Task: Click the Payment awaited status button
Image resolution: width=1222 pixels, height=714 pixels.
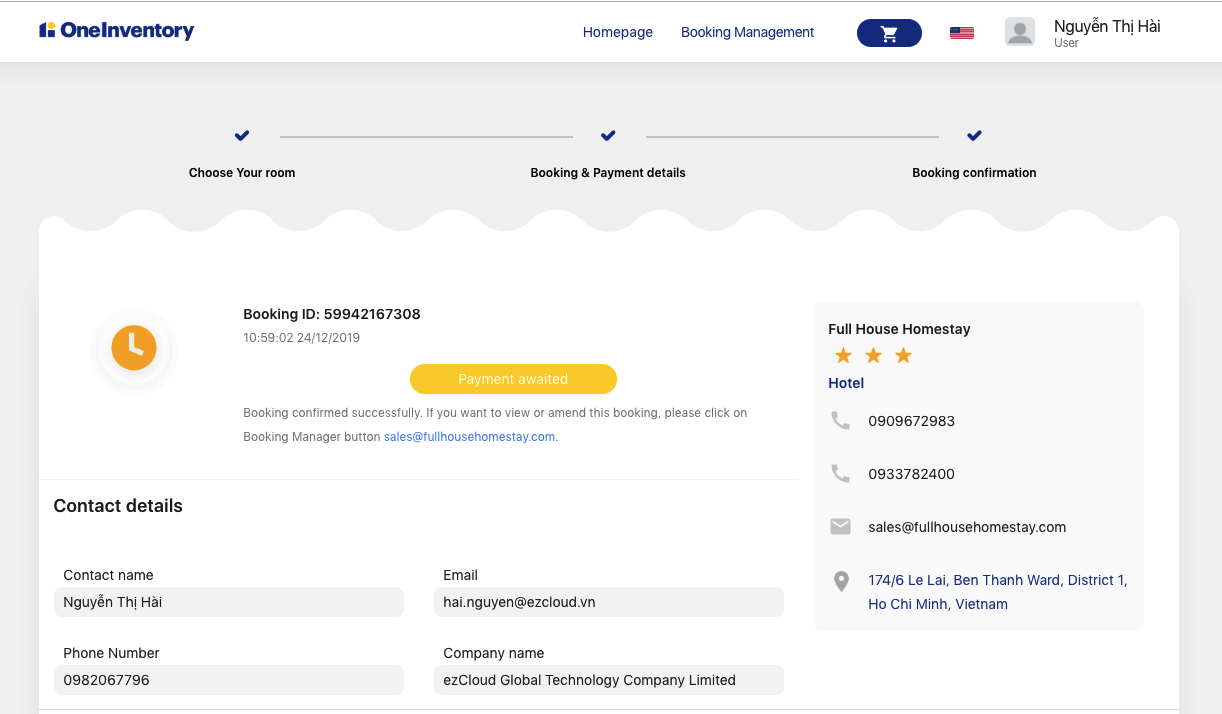Action: (x=513, y=379)
